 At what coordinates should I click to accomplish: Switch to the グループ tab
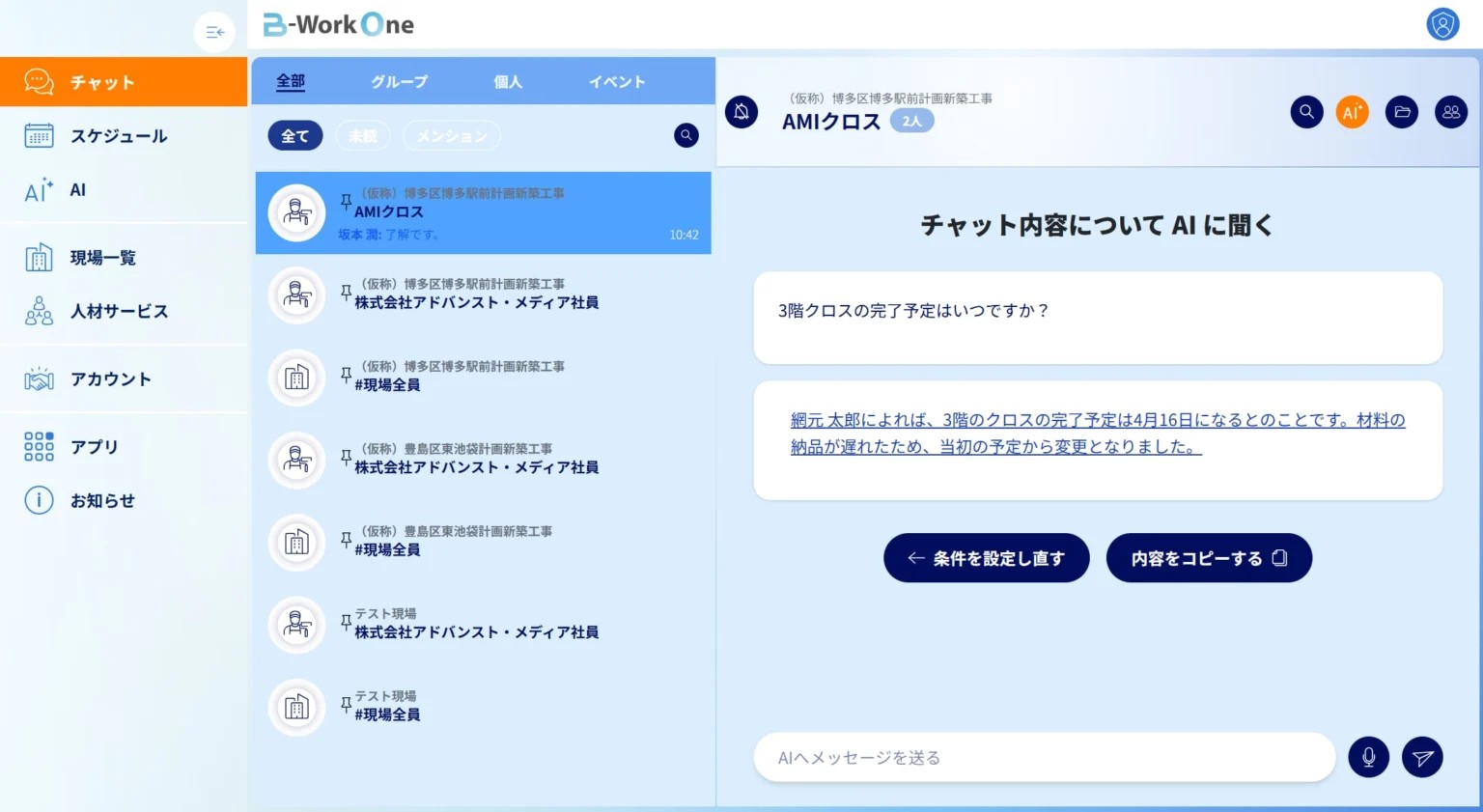pos(398,81)
